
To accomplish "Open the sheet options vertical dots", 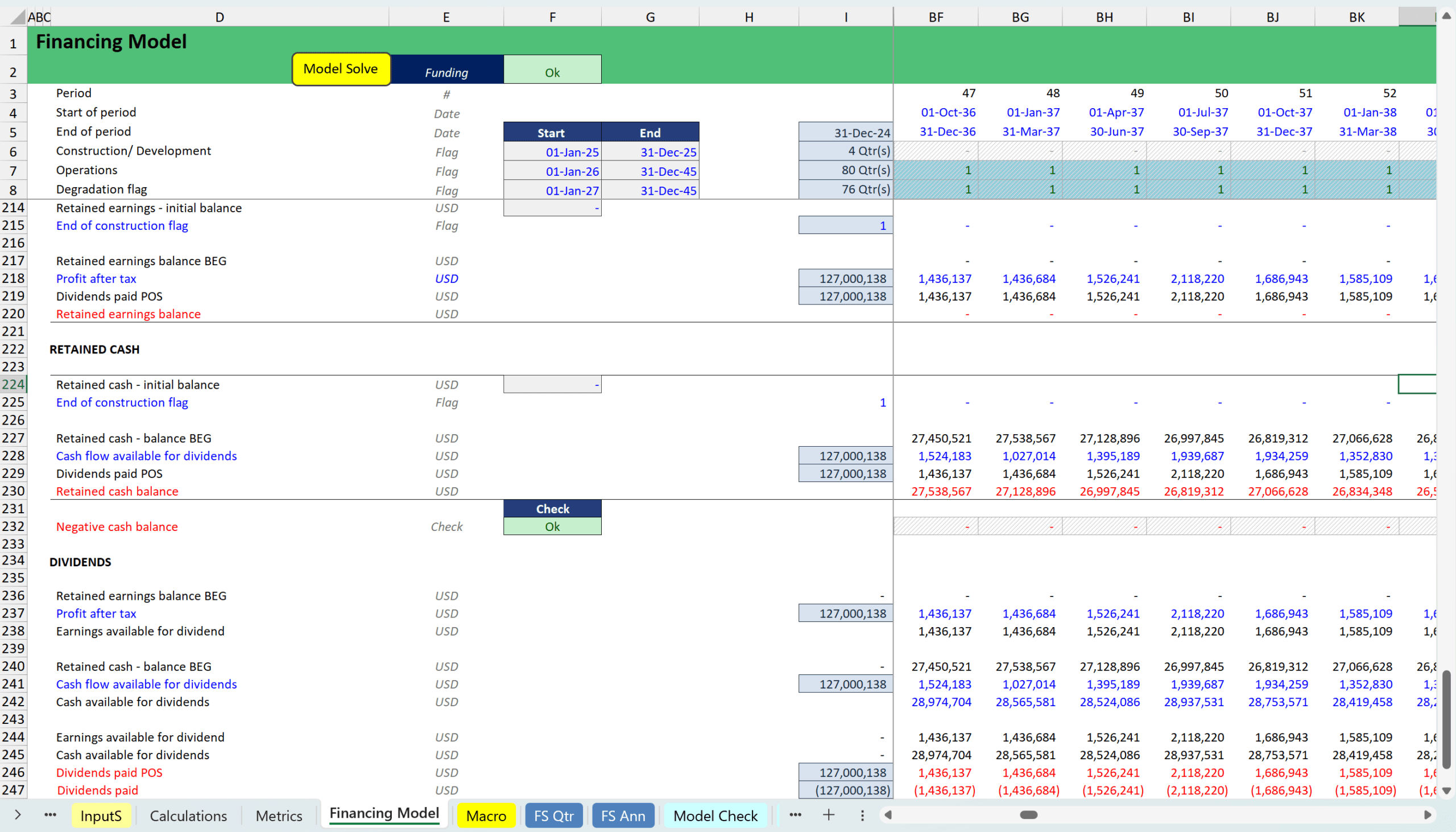I will [862, 815].
